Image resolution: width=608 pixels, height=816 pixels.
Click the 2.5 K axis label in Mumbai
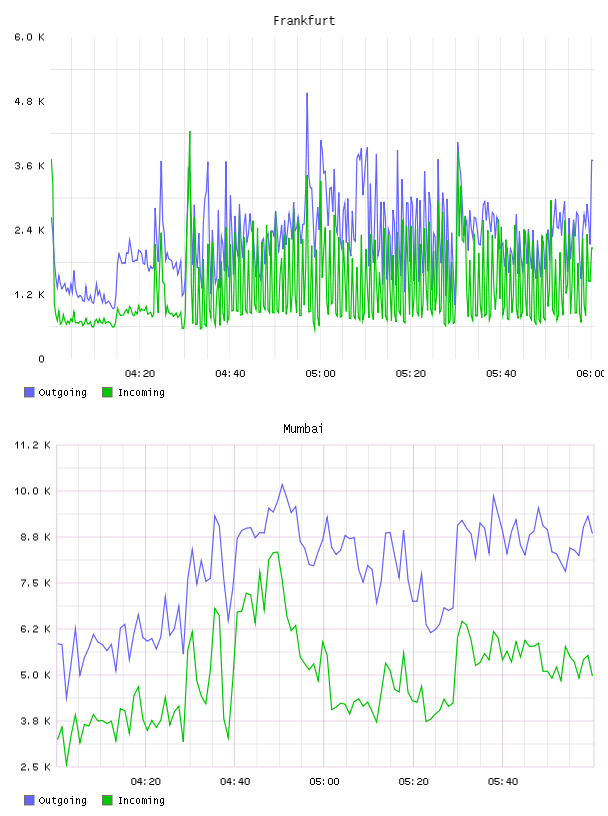35,767
